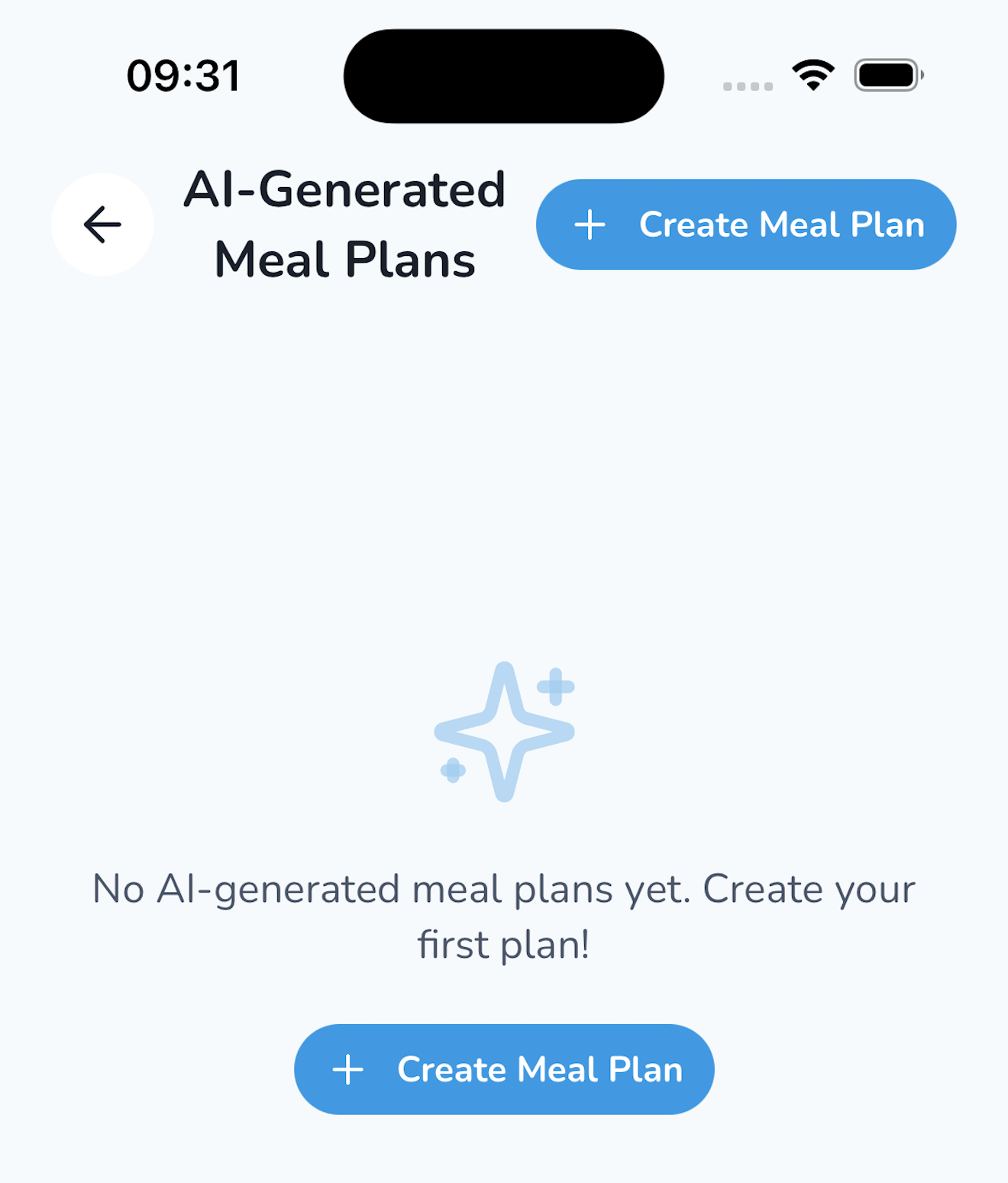The width and height of the screenshot is (1008, 1183).
Task: Tap the Dynamic Island at the top
Action: (503, 76)
